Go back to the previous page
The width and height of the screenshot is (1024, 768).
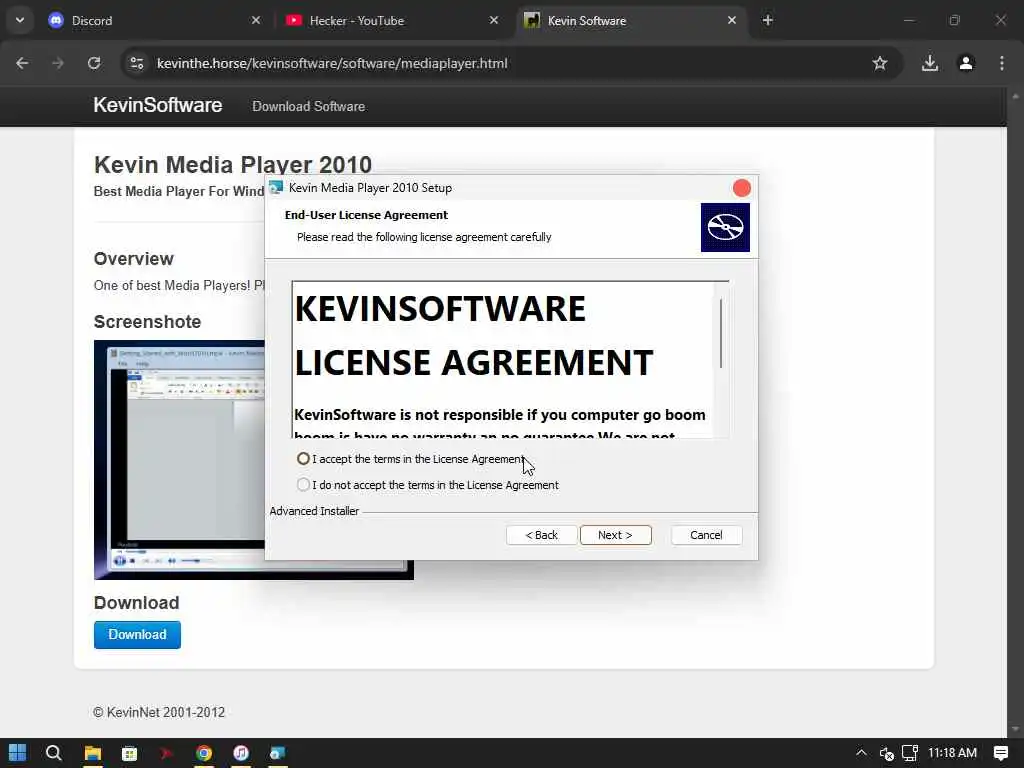[x=22, y=63]
